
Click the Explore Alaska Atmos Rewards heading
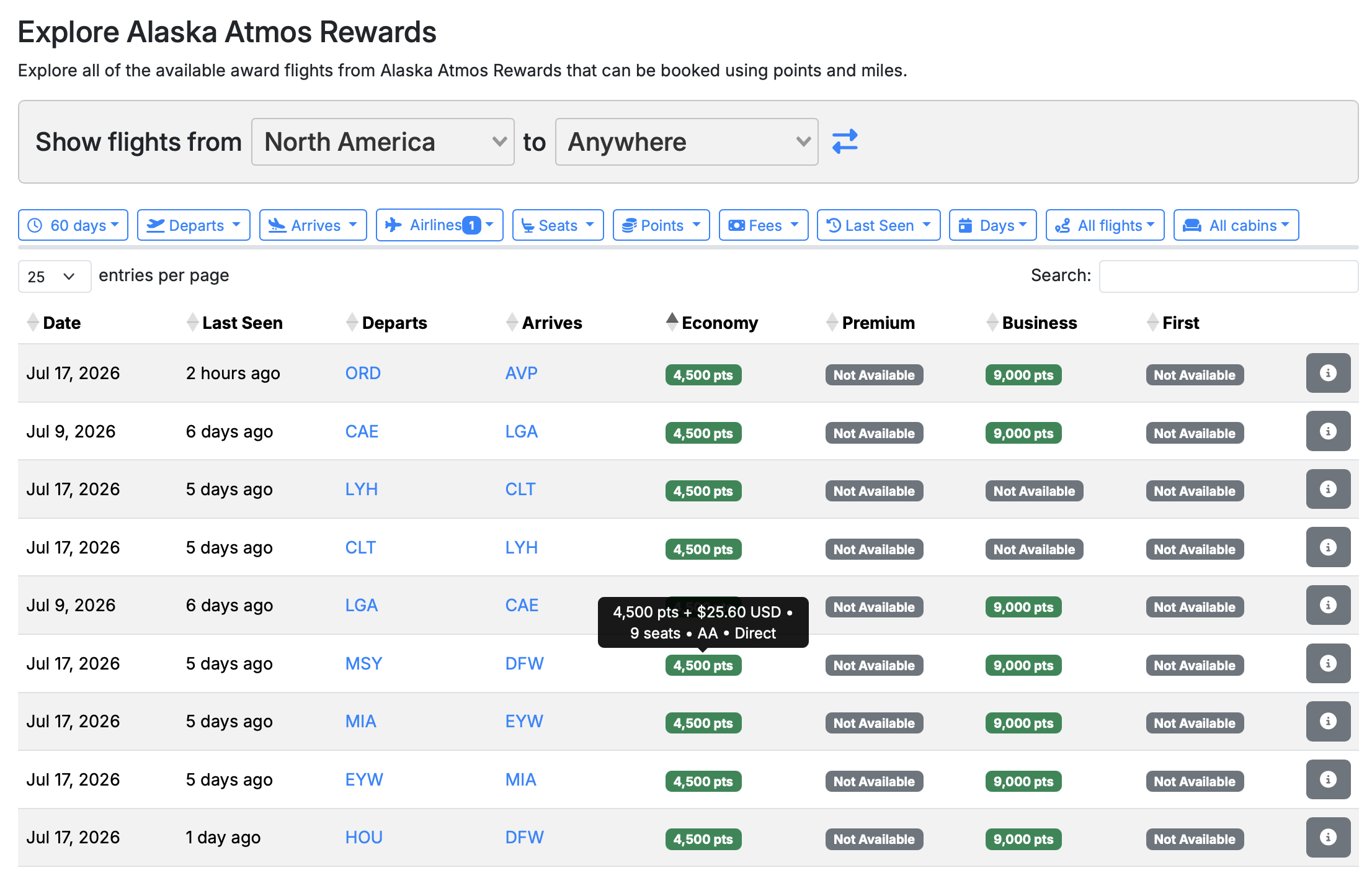click(227, 32)
